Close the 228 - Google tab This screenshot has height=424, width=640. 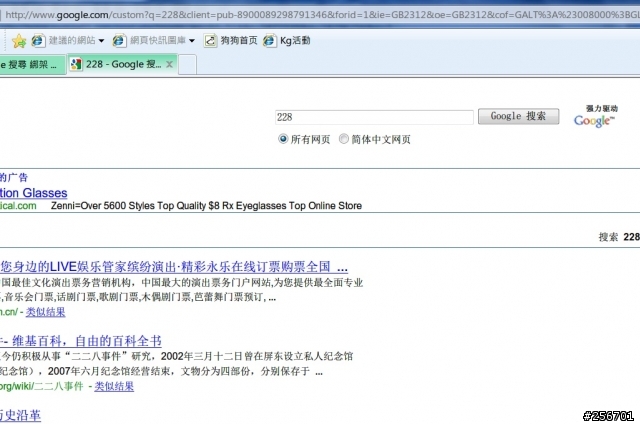(169, 64)
